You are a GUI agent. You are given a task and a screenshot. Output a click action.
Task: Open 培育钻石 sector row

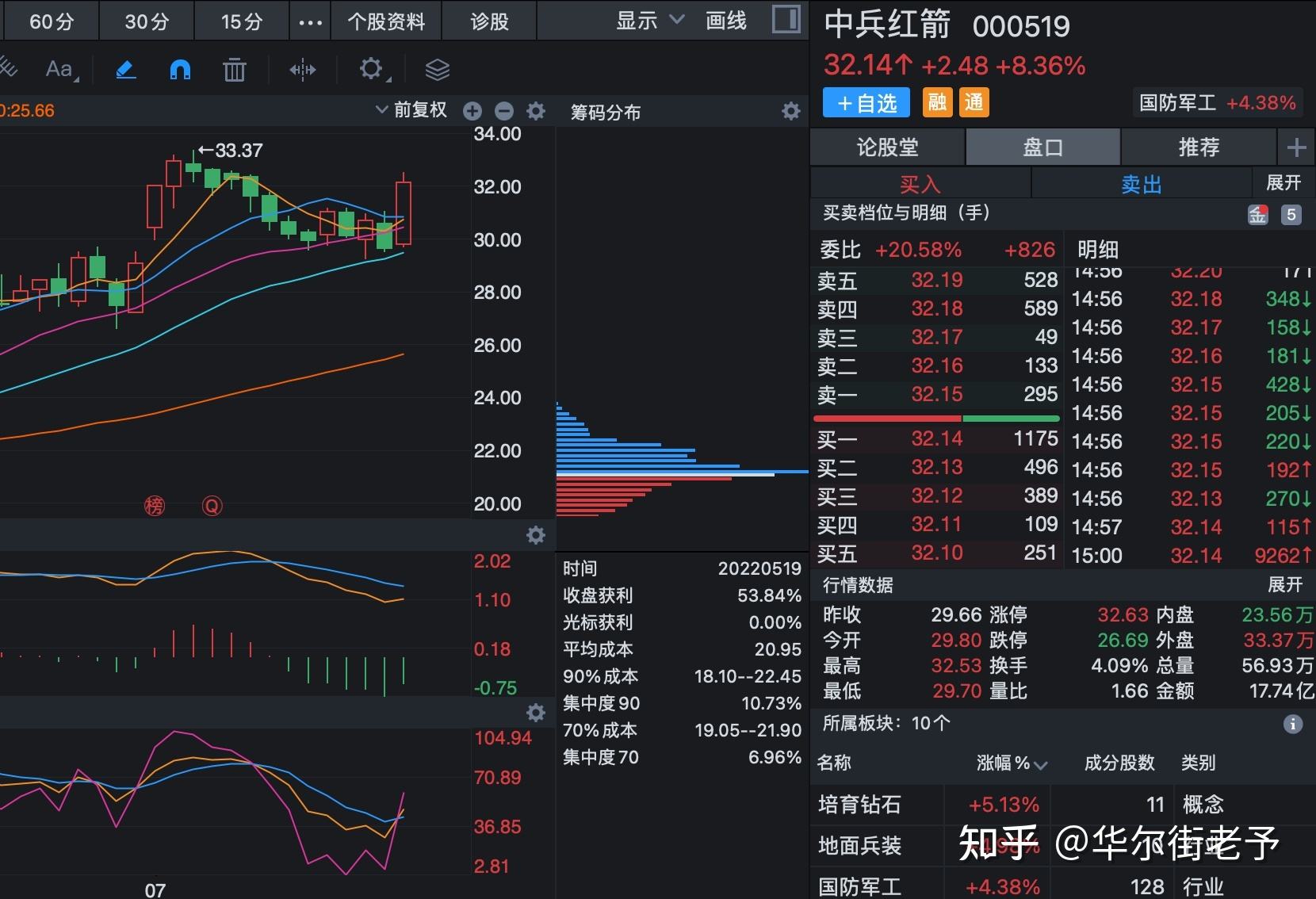[1062, 805]
